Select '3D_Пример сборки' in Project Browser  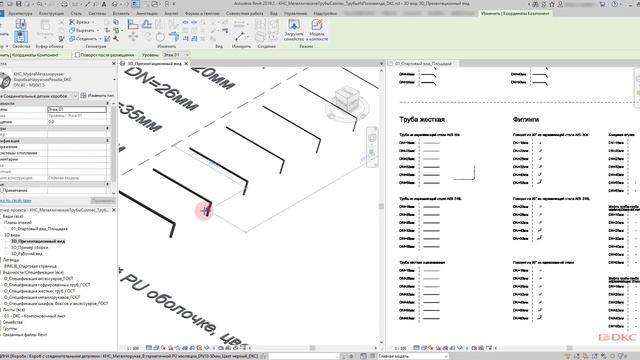[29, 247]
